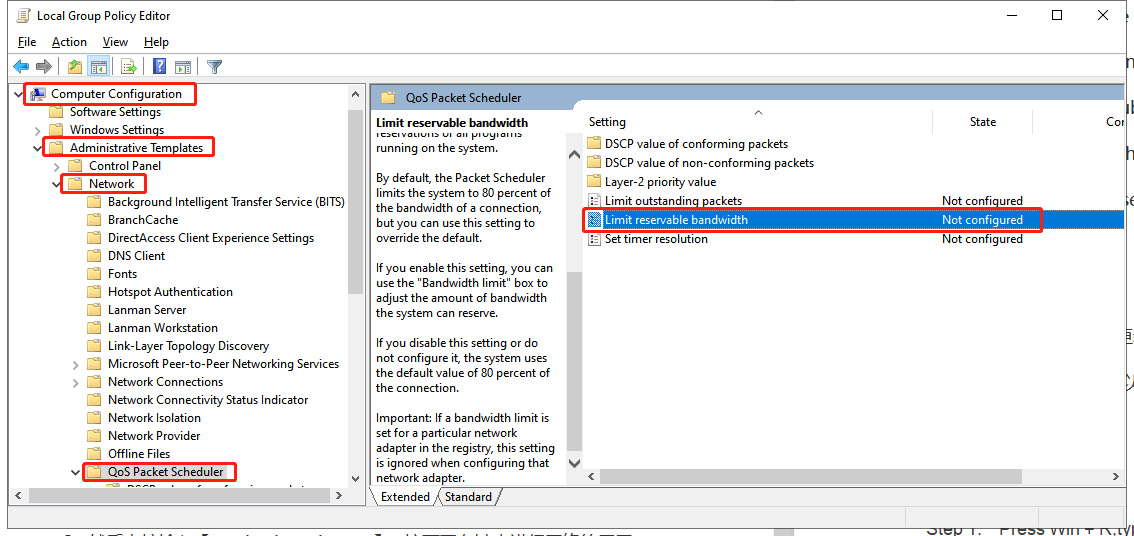This screenshot has height=536, width=1134.
Task: Click description pane scroll up arrow
Action: [x=574, y=154]
